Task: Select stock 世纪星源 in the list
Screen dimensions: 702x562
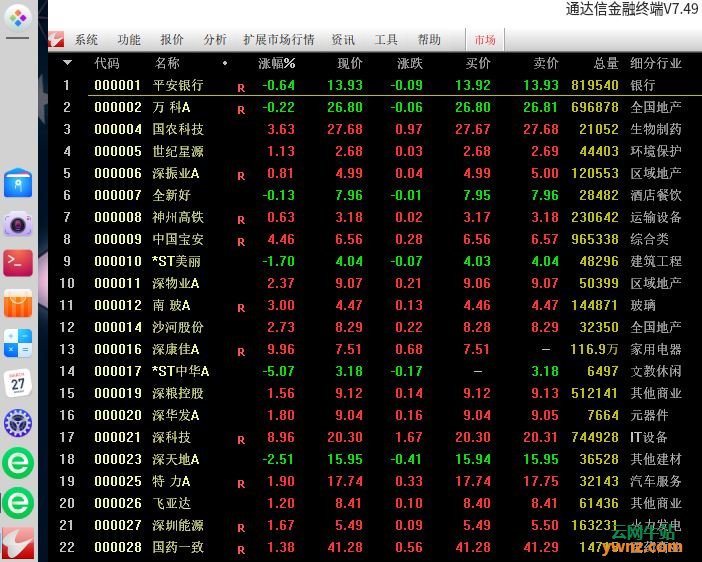Action: point(178,151)
